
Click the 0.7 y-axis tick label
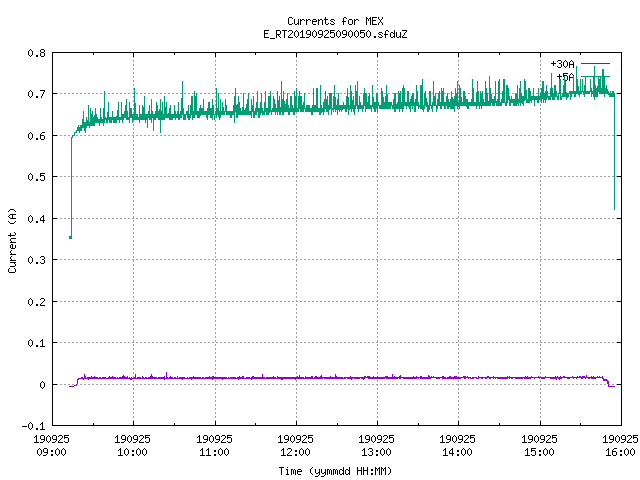36,94
